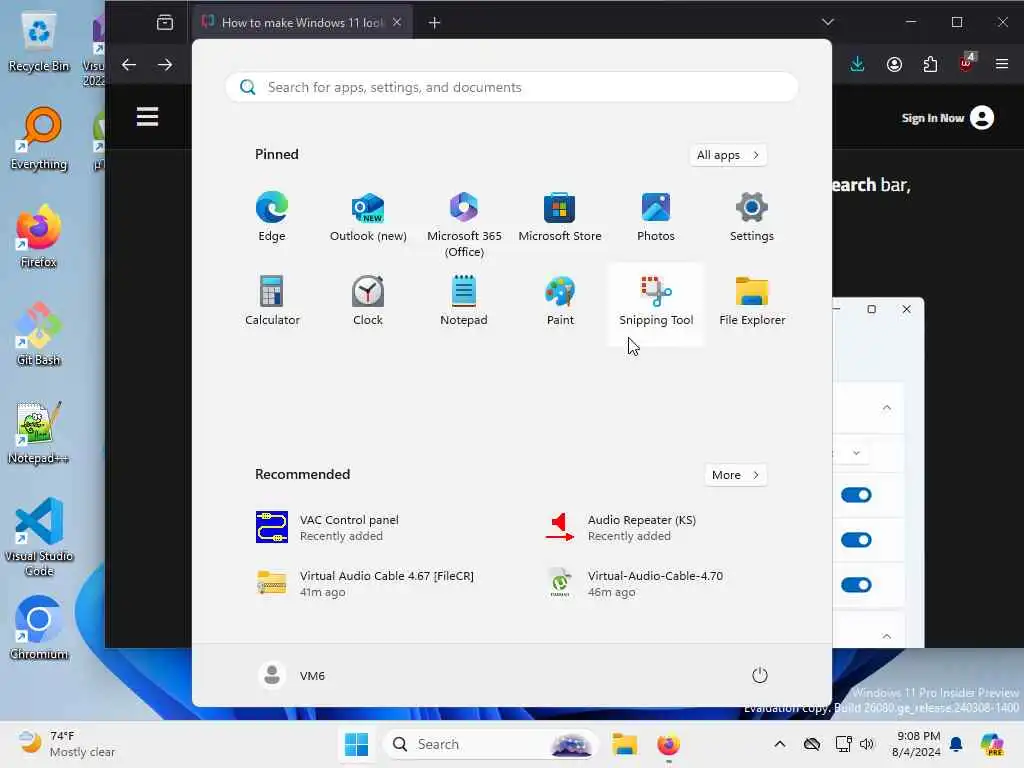Viewport: 1024px width, 768px height.
Task: Select the Visual Studio Code desktop shortcut
Action: click(39, 537)
